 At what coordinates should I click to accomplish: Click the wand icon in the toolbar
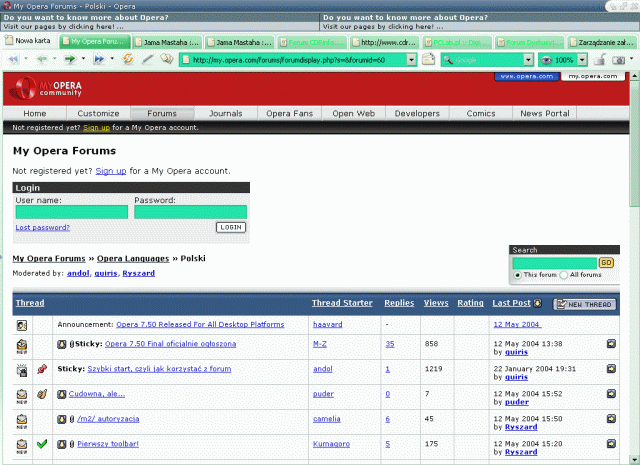[x=147, y=60]
